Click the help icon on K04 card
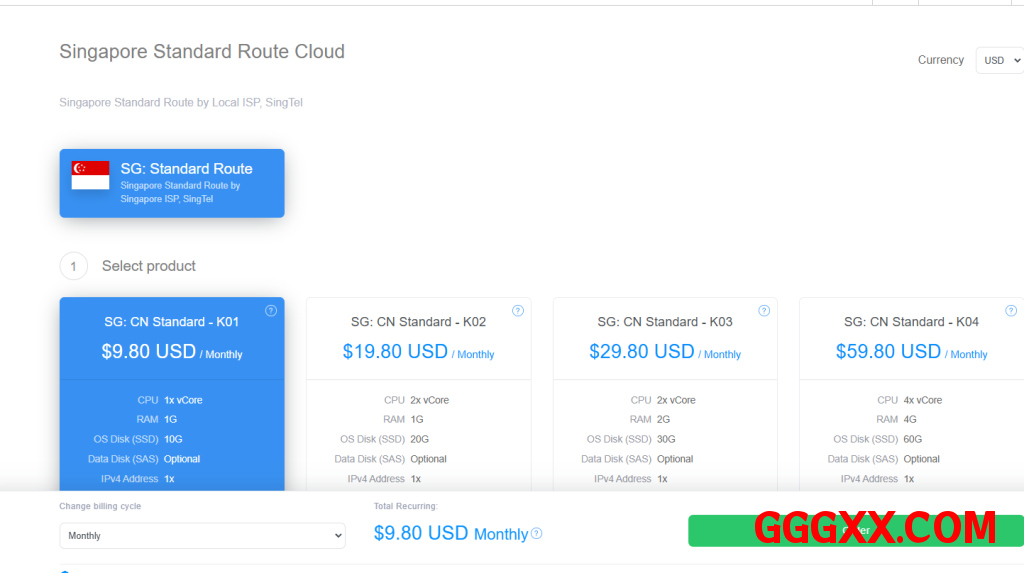 click(x=1011, y=311)
